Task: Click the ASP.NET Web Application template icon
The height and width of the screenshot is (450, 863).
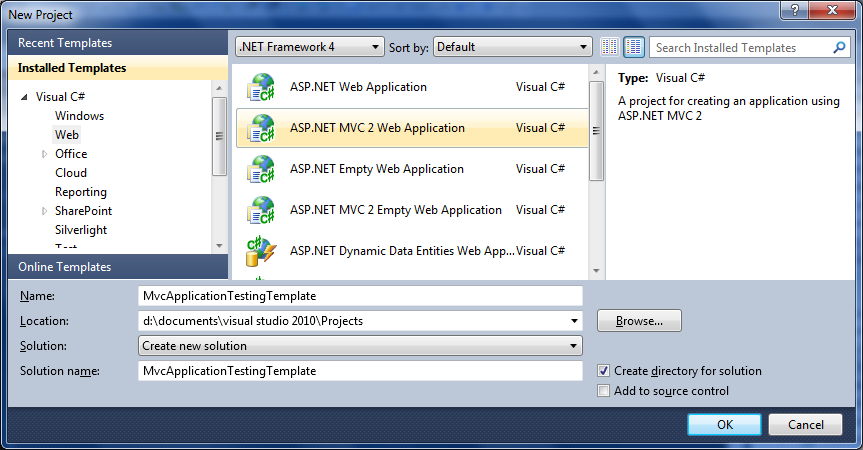Action: tap(260, 87)
